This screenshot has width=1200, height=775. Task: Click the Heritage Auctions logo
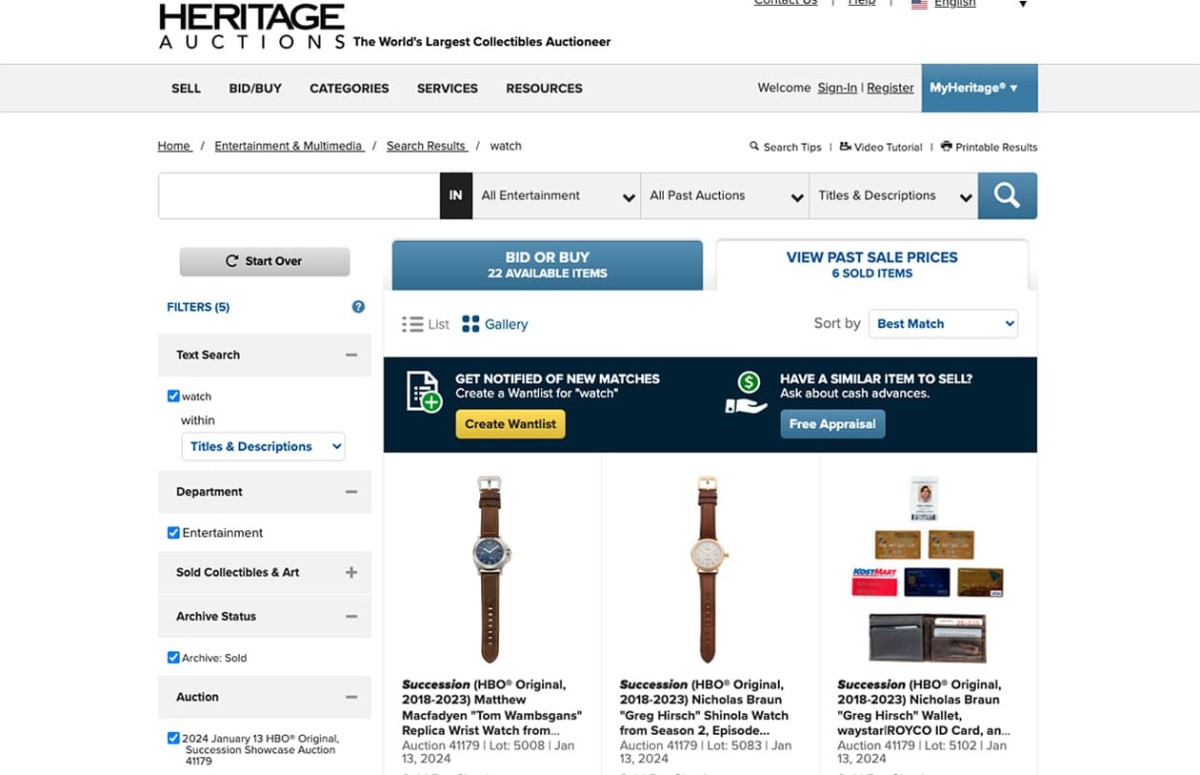[252, 27]
